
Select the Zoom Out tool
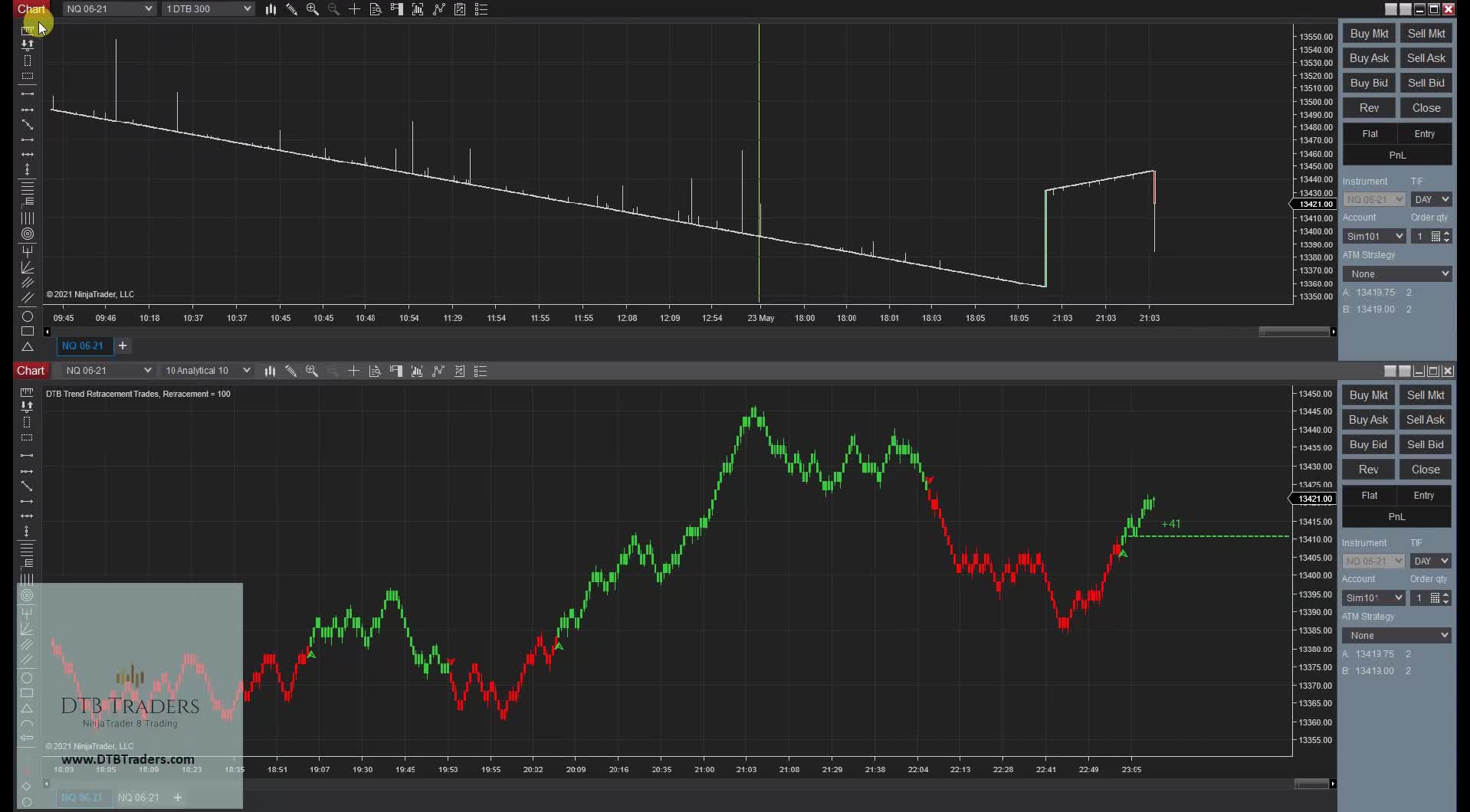(333, 9)
